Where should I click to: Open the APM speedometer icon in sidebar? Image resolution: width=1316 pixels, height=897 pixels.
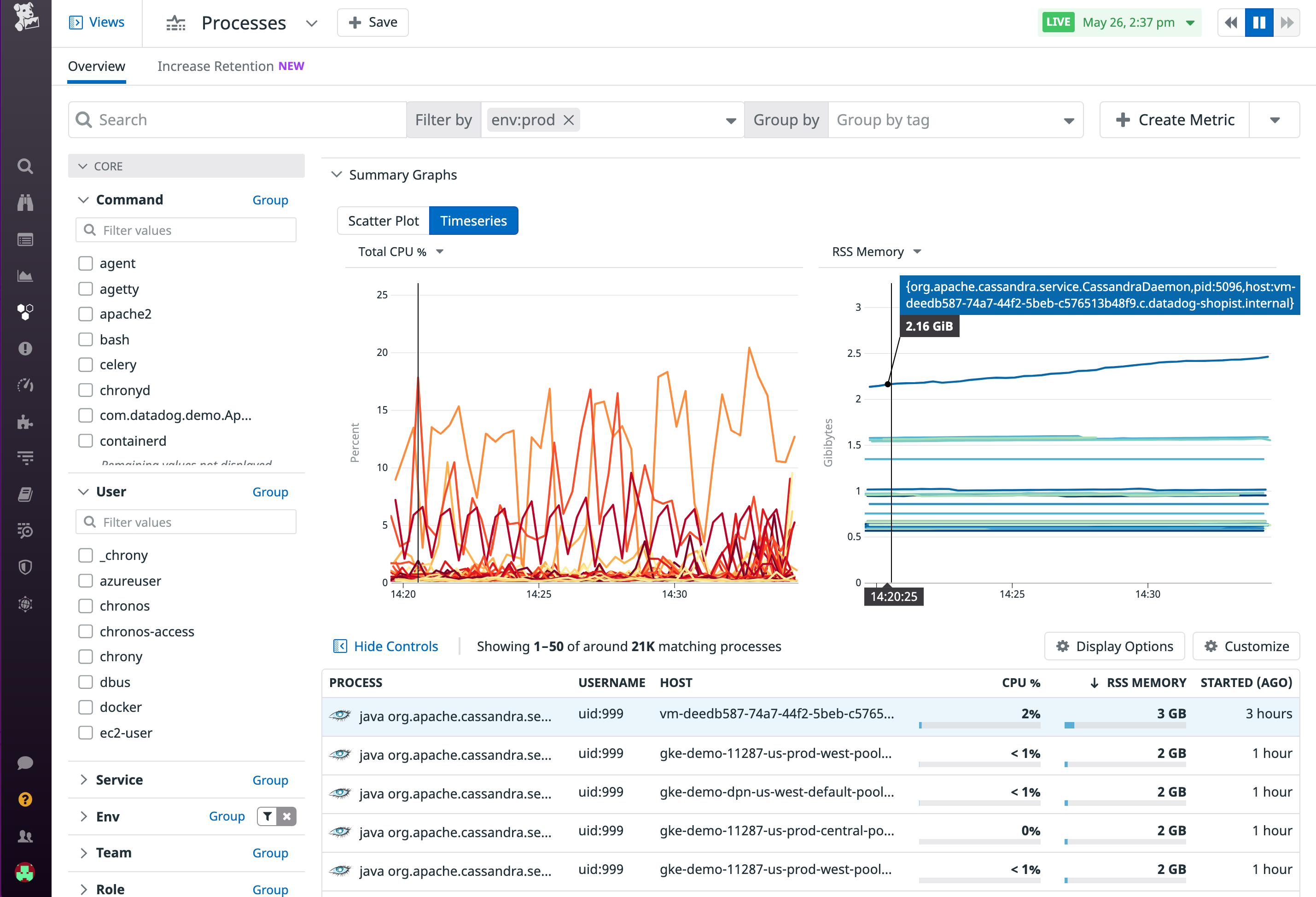click(25, 385)
